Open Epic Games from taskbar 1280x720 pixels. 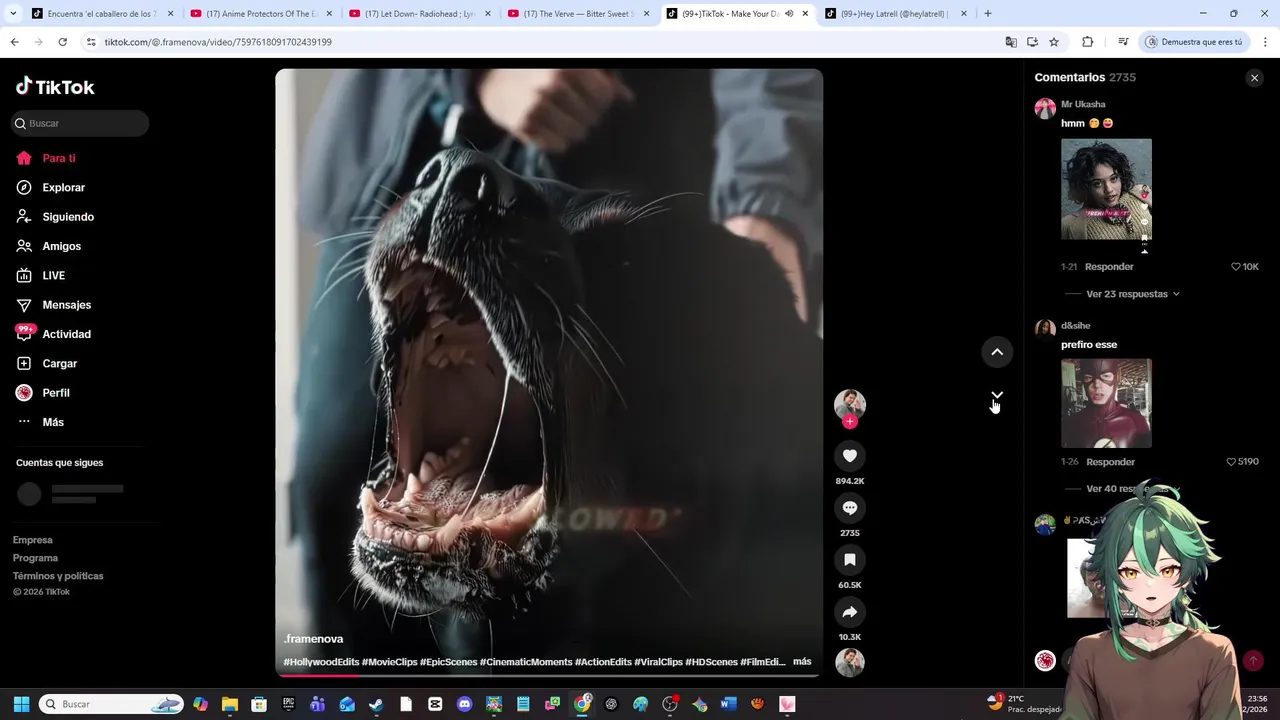(x=289, y=704)
